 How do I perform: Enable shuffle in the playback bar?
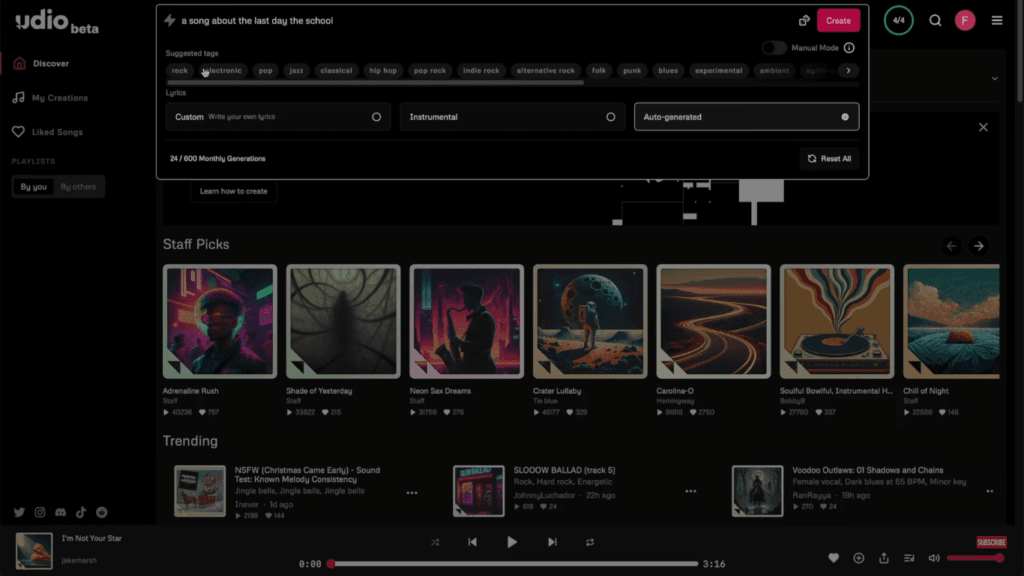click(435, 542)
